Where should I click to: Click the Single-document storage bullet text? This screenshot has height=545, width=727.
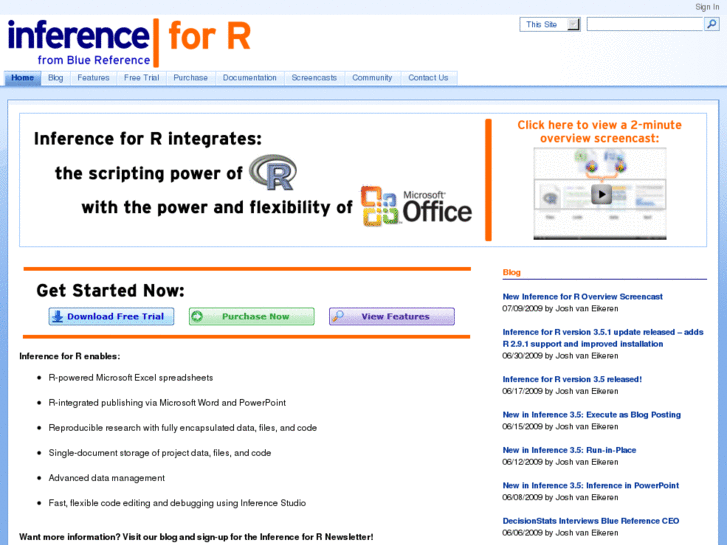tap(159, 453)
